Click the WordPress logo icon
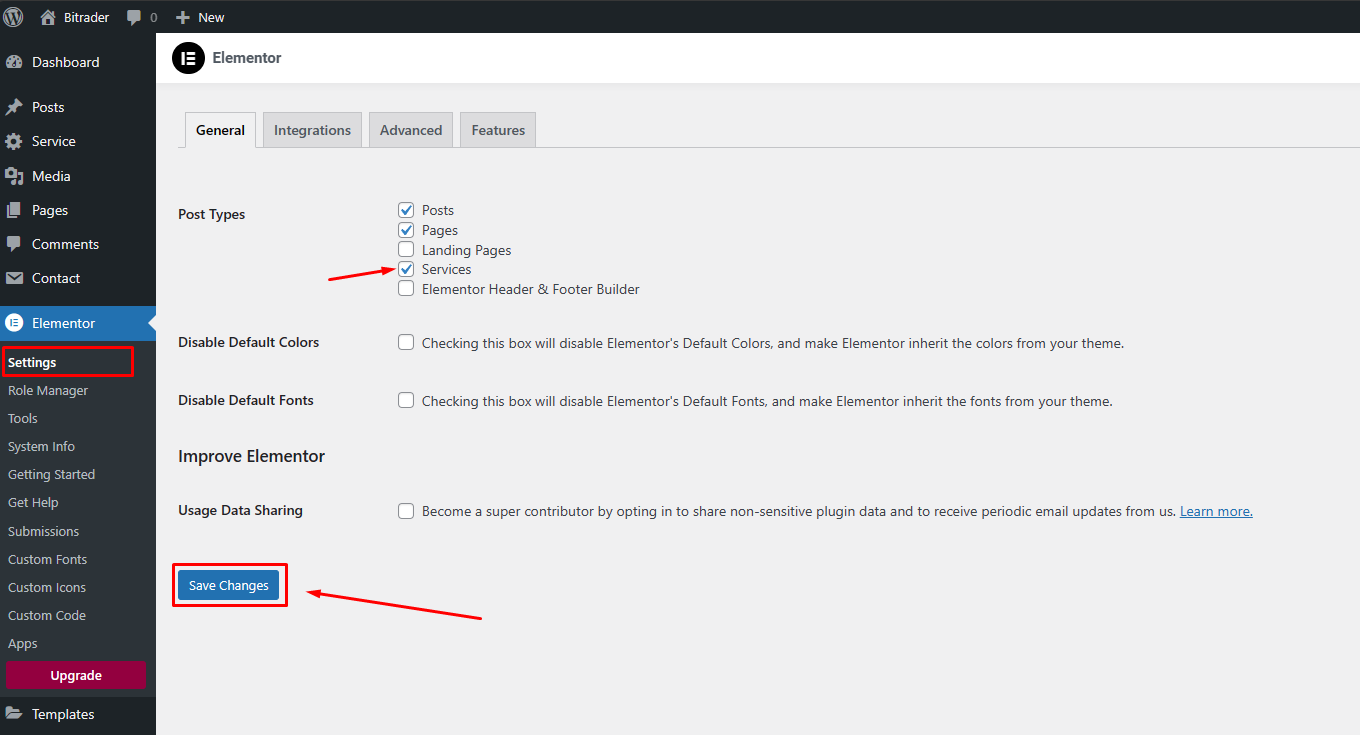Viewport: 1360px width, 735px height. tap(13, 17)
